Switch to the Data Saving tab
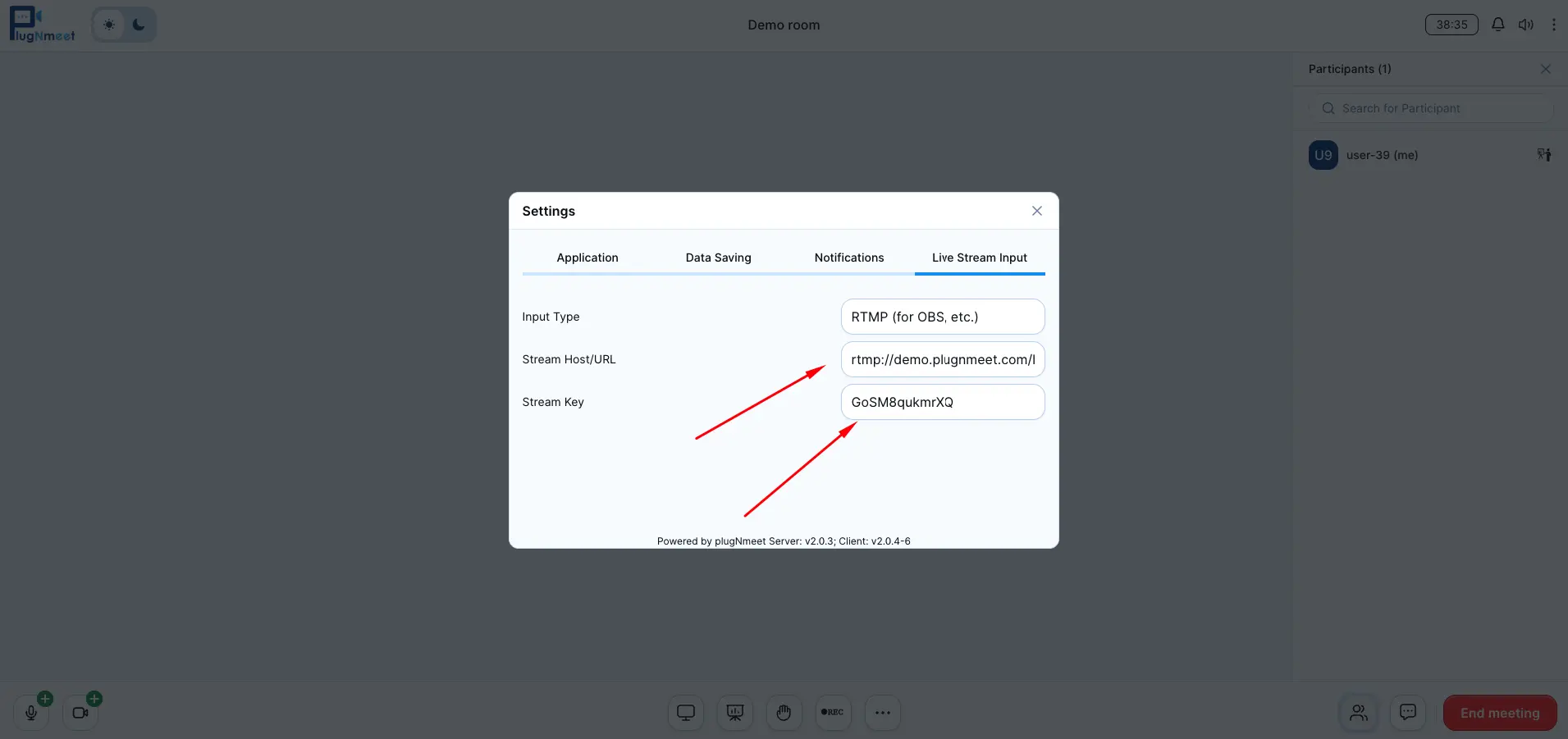 [718, 258]
